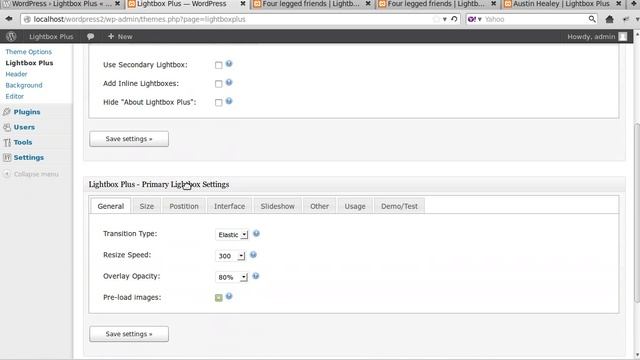Click the Lightbox Plus sidebar item
This screenshot has width=640, height=360.
click(x=29, y=63)
